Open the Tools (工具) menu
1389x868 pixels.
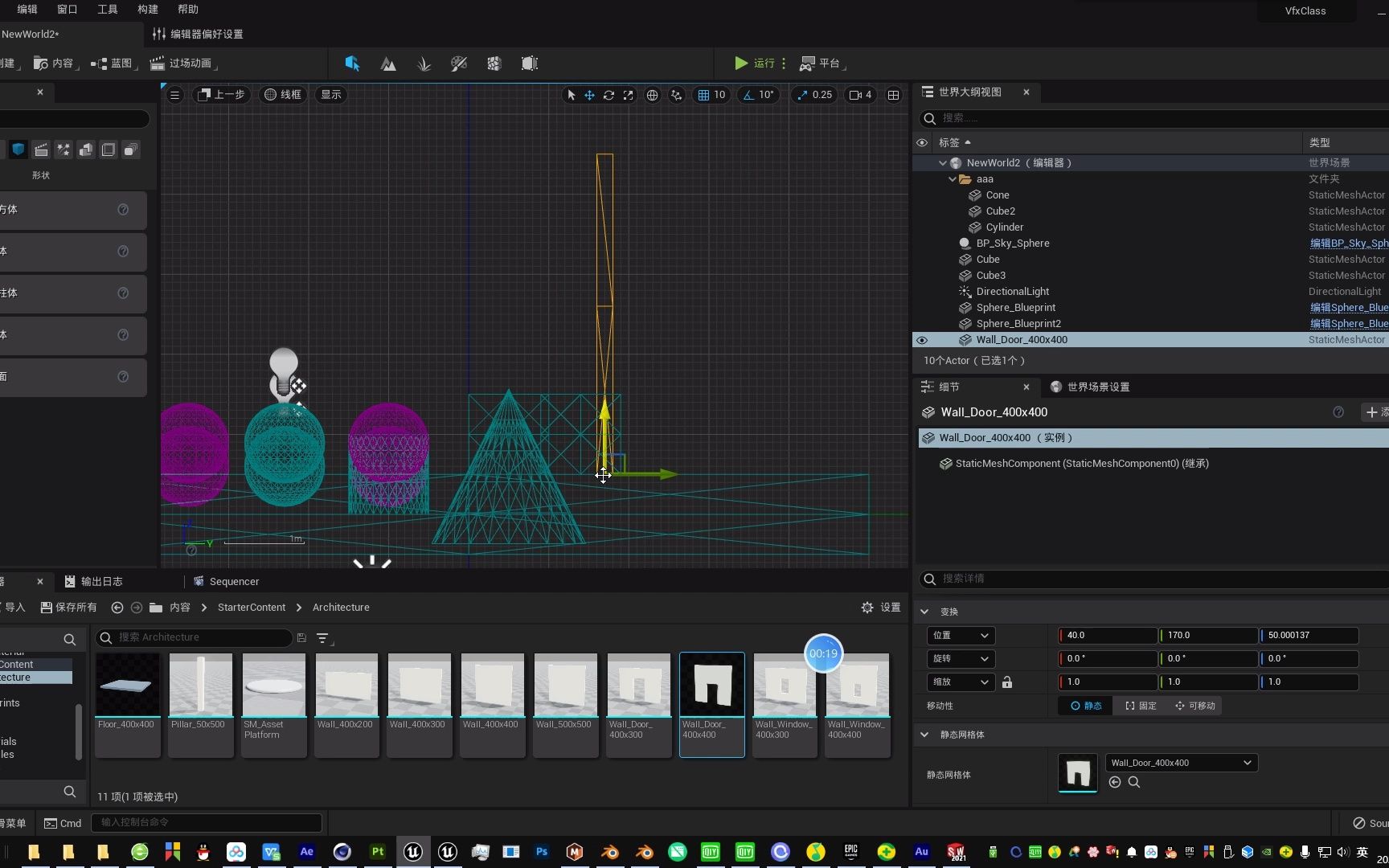pyautogui.click(x=107, y=9)
